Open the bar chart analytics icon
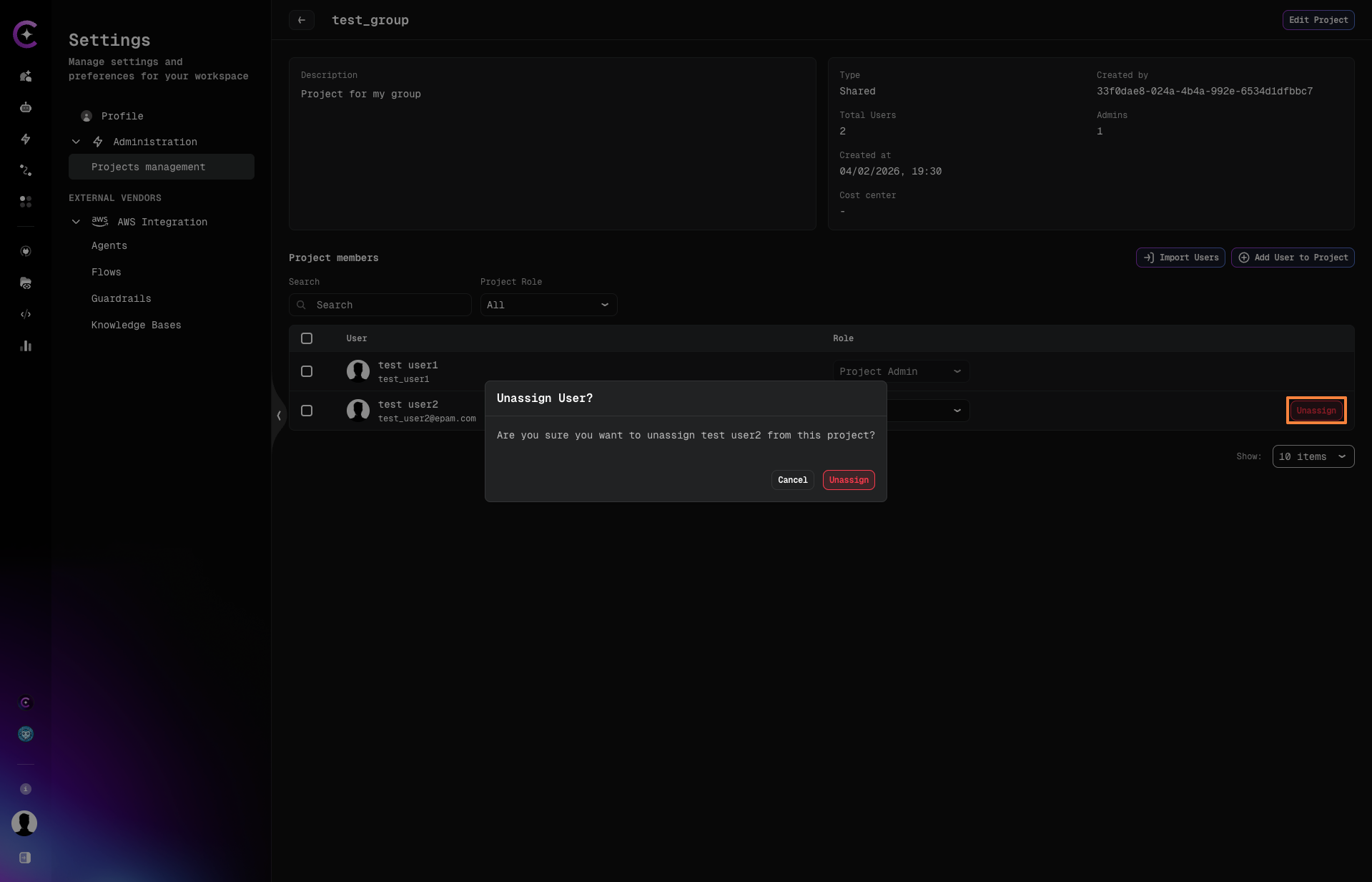The width and height of the screenshot is (1372, 882). (26, 346)
